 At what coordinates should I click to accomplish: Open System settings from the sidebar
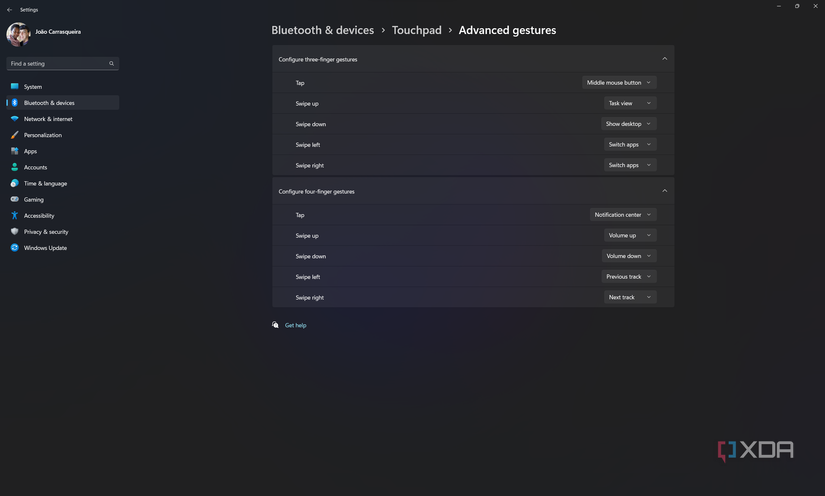[32, 87]
